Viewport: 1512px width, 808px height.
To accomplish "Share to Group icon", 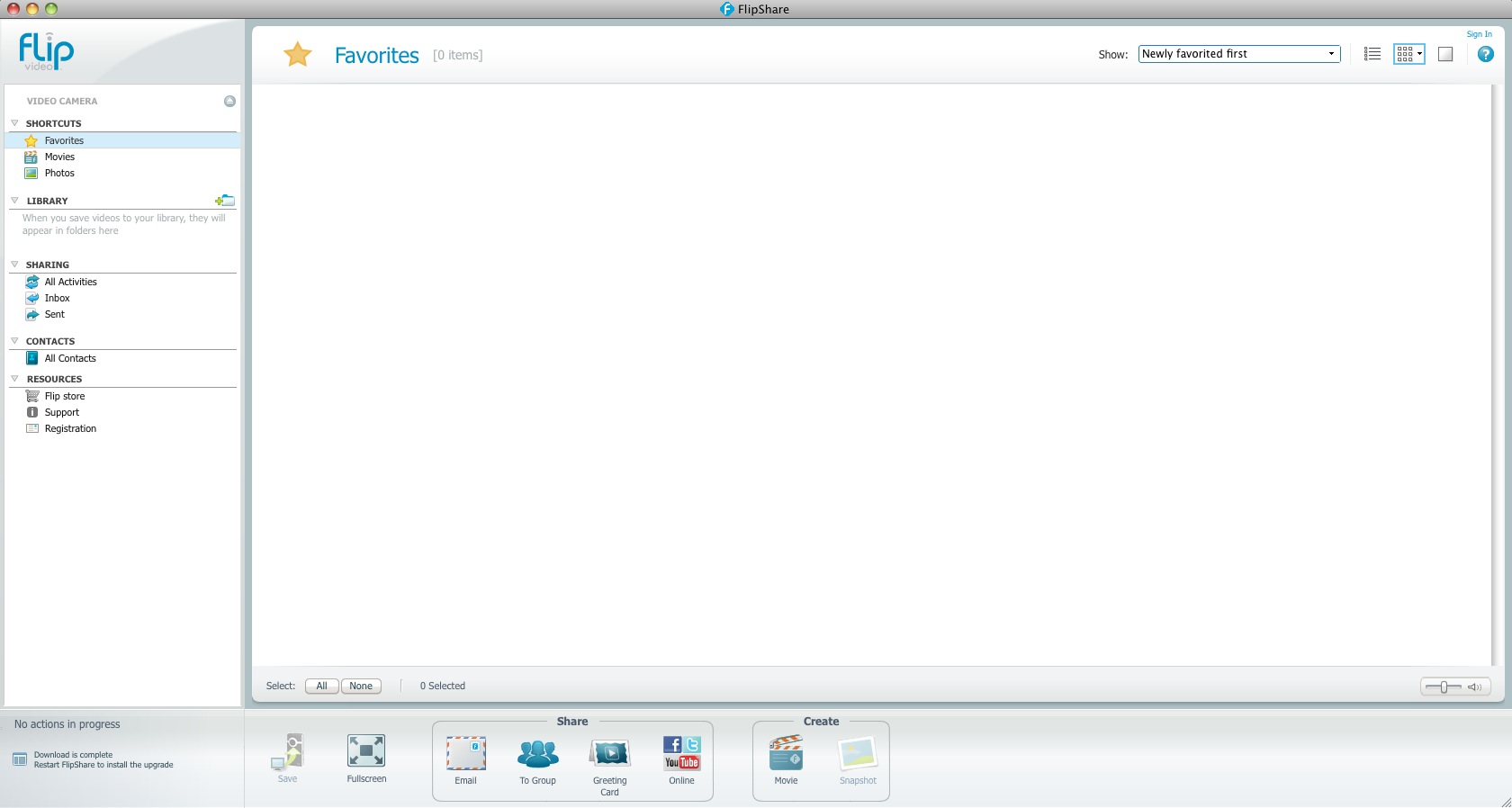I will pos(537,754).
